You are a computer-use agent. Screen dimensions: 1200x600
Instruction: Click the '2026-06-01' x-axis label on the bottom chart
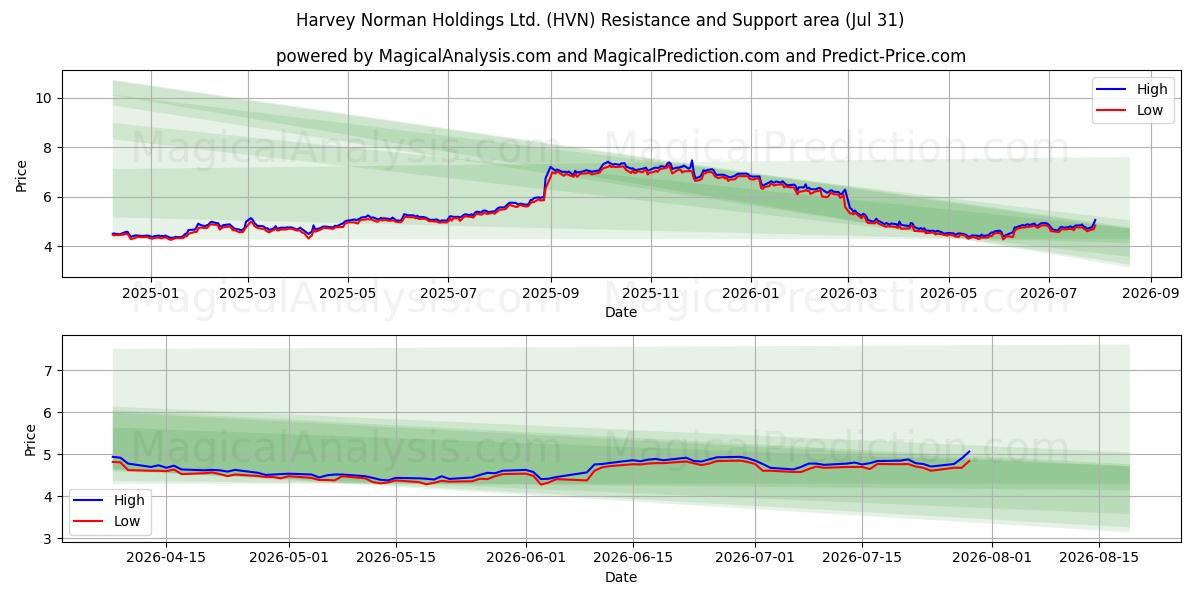(526, 558)
